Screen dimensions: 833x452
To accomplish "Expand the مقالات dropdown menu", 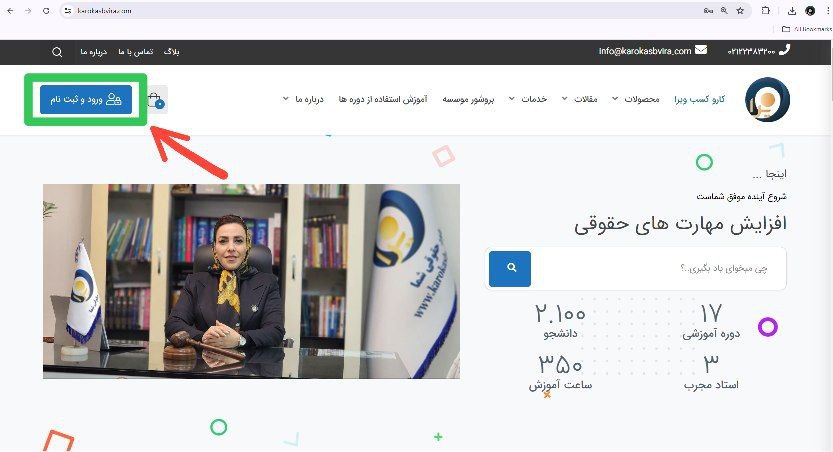I will [580, 99].
